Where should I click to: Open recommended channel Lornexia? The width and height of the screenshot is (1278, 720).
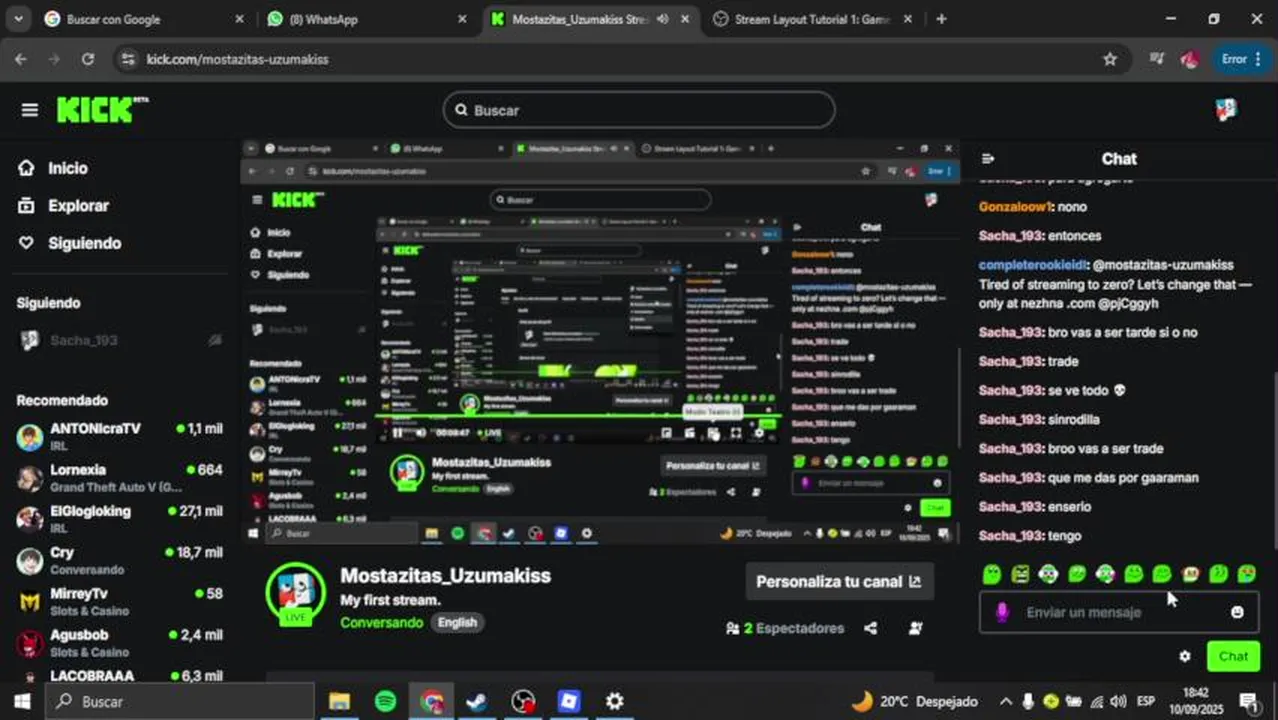pyautogui.click(x=120, y=478)
